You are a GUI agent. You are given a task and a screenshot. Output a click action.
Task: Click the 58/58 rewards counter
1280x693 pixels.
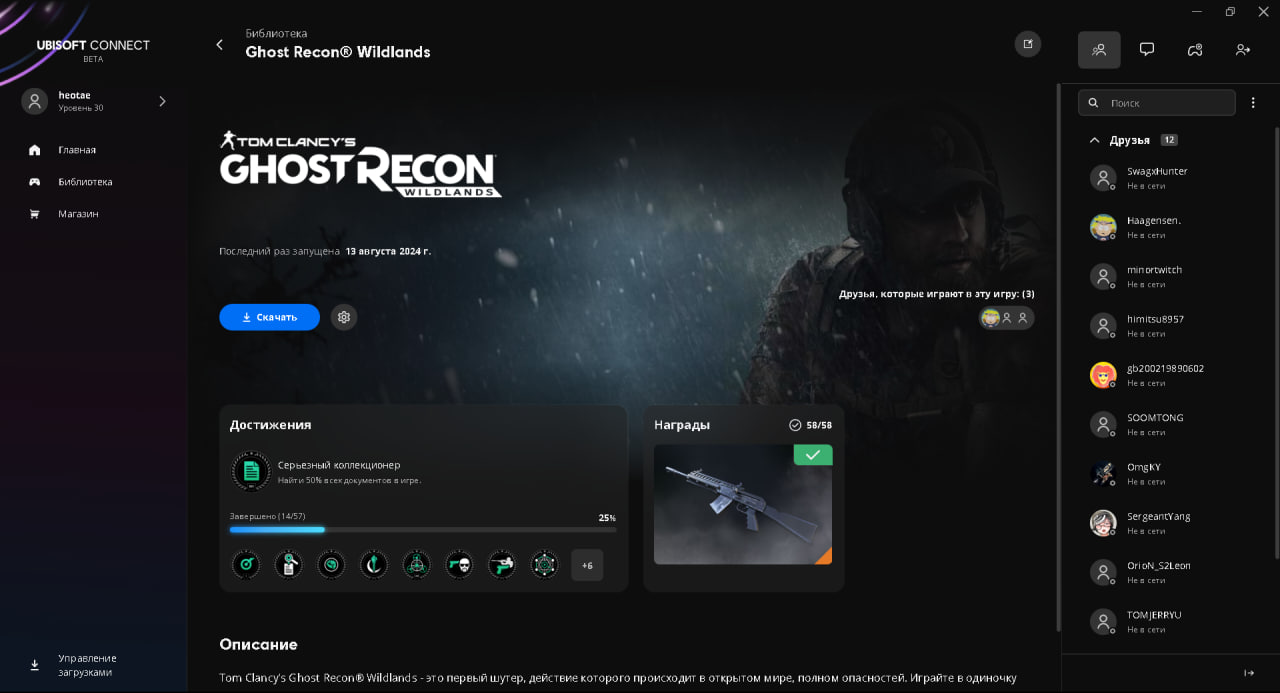pos(811,425)
